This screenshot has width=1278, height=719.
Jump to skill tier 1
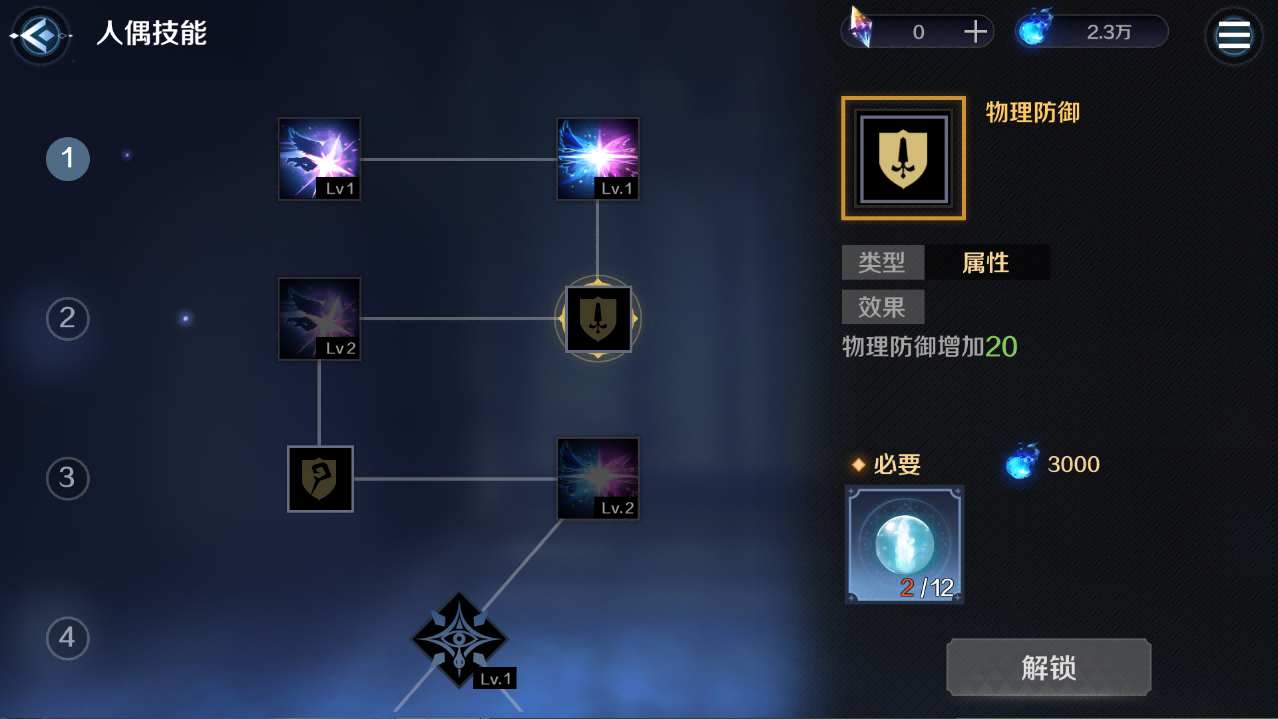click(x=67, y=158)
